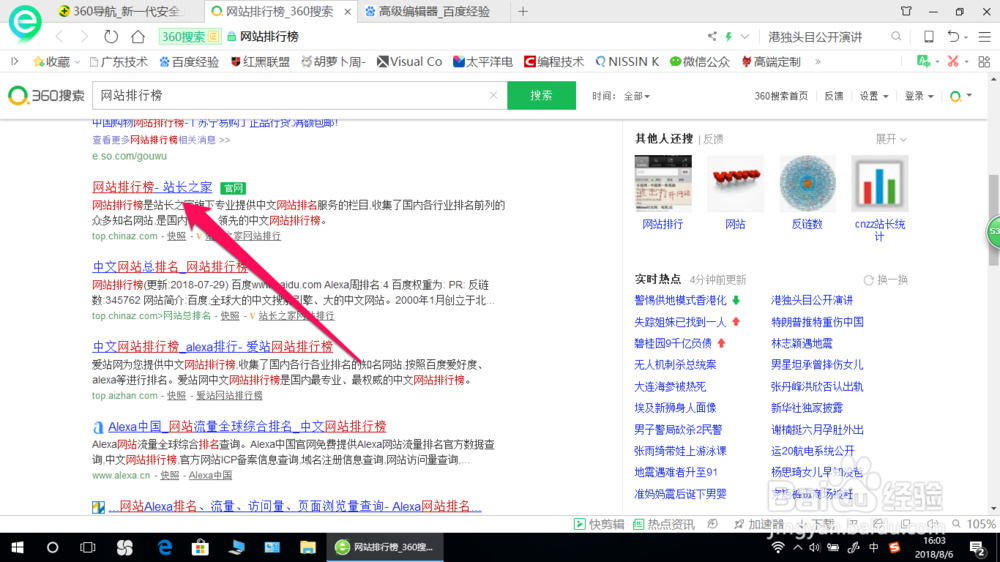The height and width of the screenshot is (562, 1000).
Task: Open 热点资讯 in the status bar
Action: (663, 524)
